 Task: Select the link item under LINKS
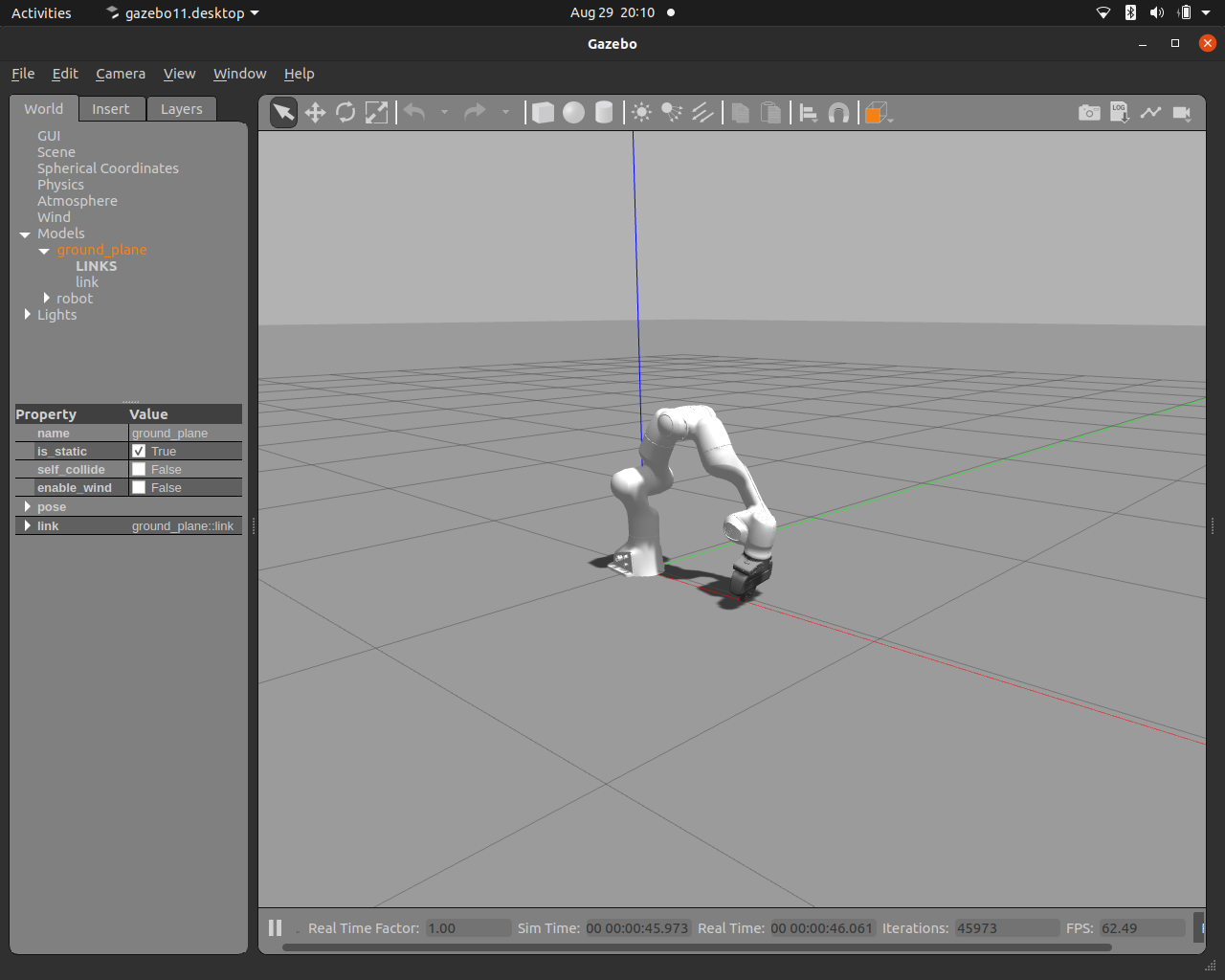point(87,282)
